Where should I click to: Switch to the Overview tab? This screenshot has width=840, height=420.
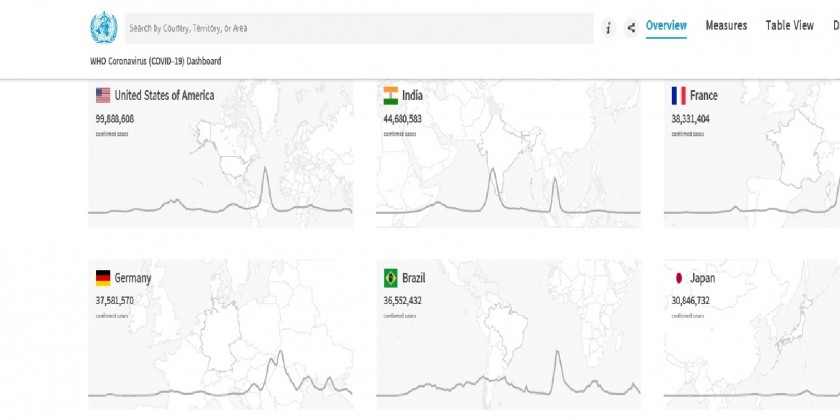pyautogui.click(x=666, y=26)
